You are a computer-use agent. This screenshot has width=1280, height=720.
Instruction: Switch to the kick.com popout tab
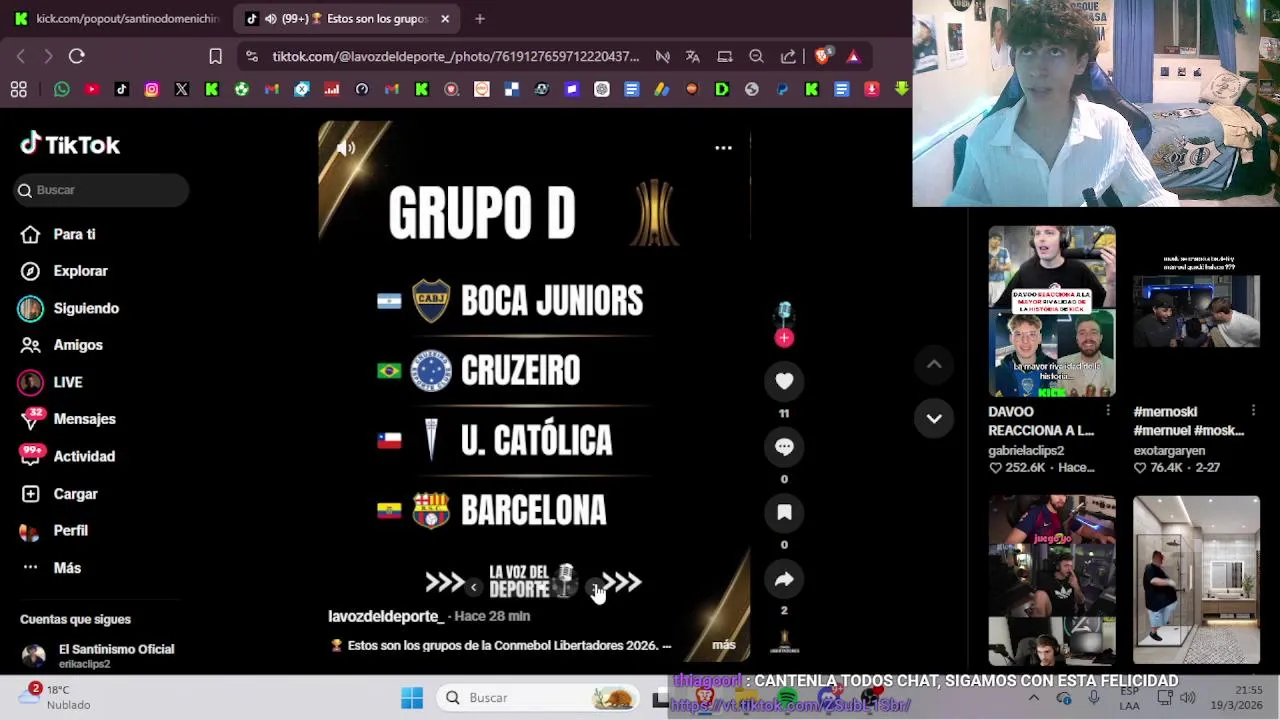116,18
